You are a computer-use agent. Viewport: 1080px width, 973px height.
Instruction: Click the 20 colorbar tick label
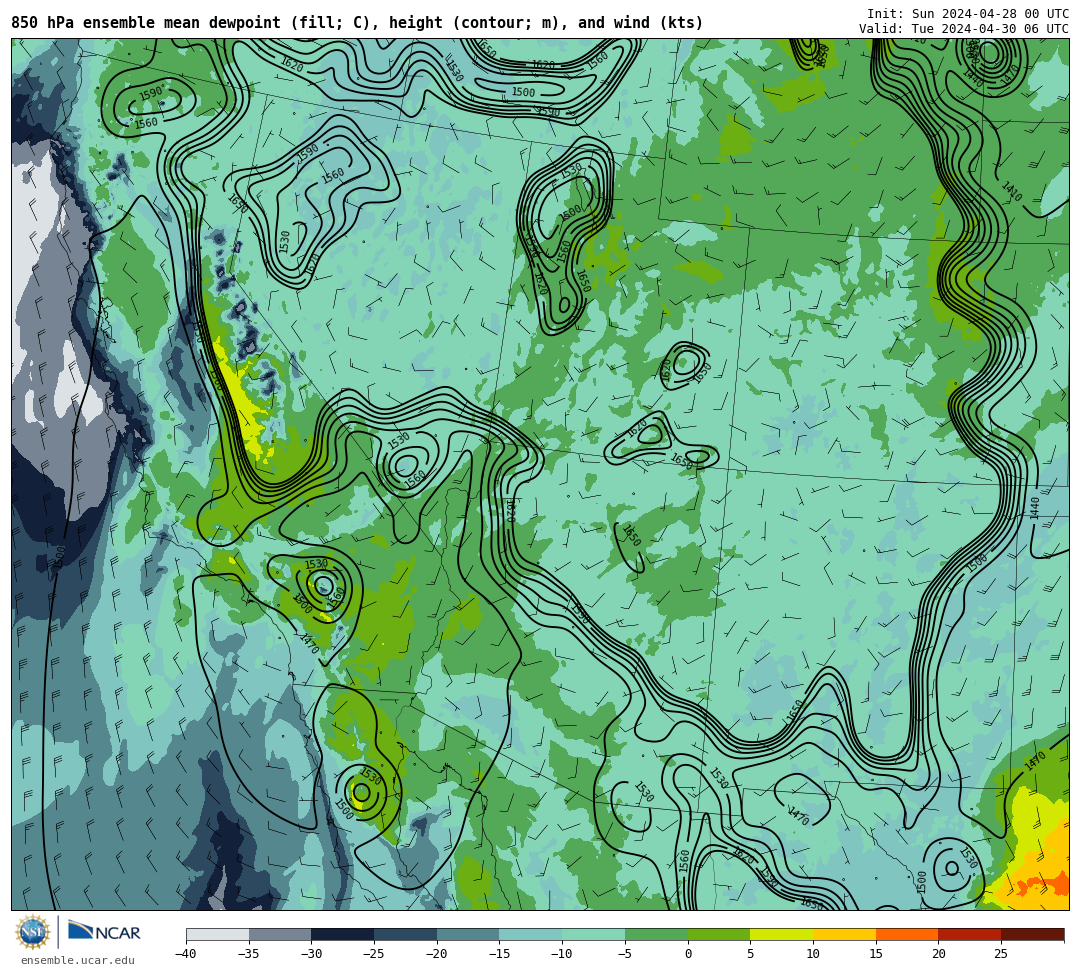point(939,954)
